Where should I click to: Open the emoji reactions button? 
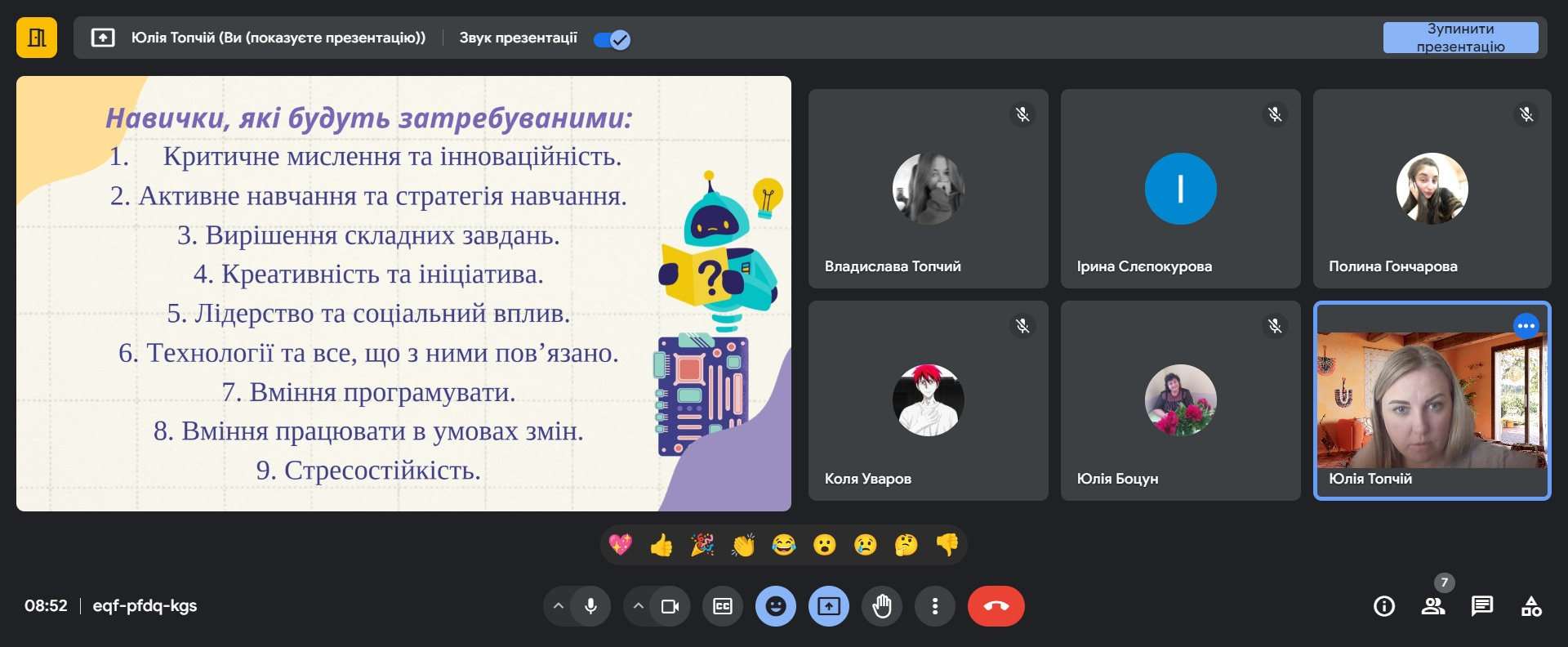pyautogui.click(x=776, y=606)
